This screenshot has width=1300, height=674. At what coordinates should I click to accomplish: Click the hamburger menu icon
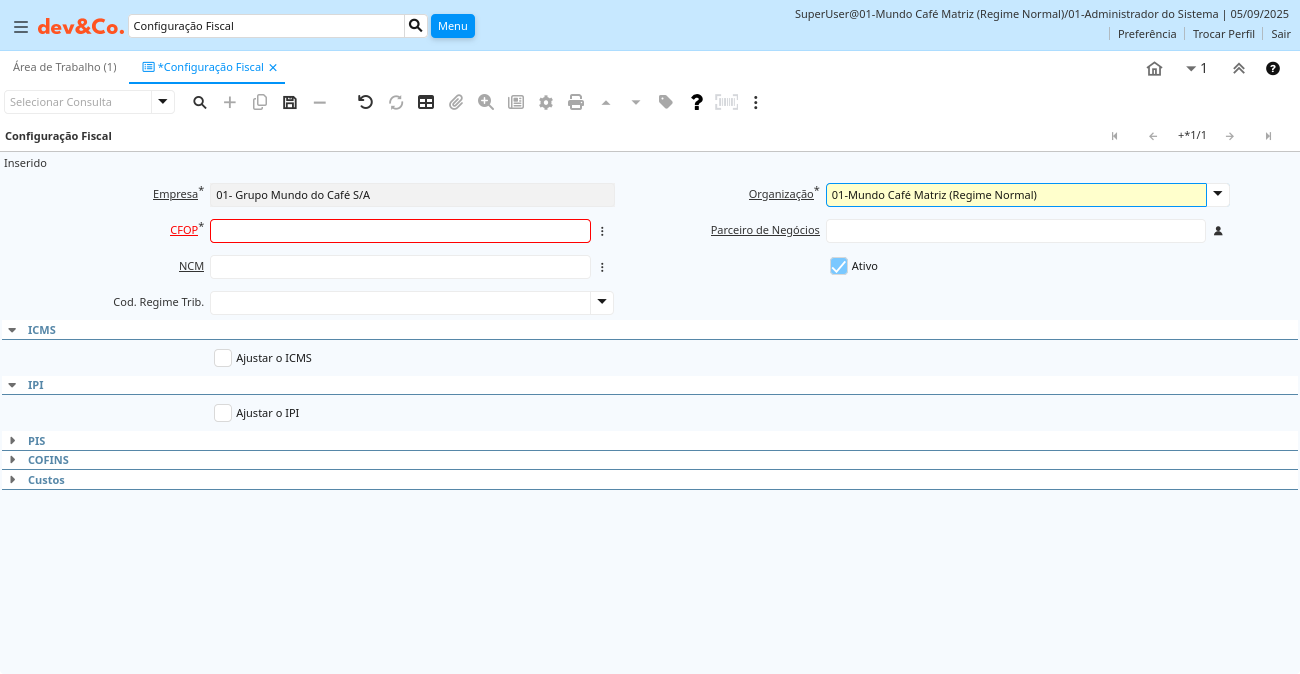point(21,27)
